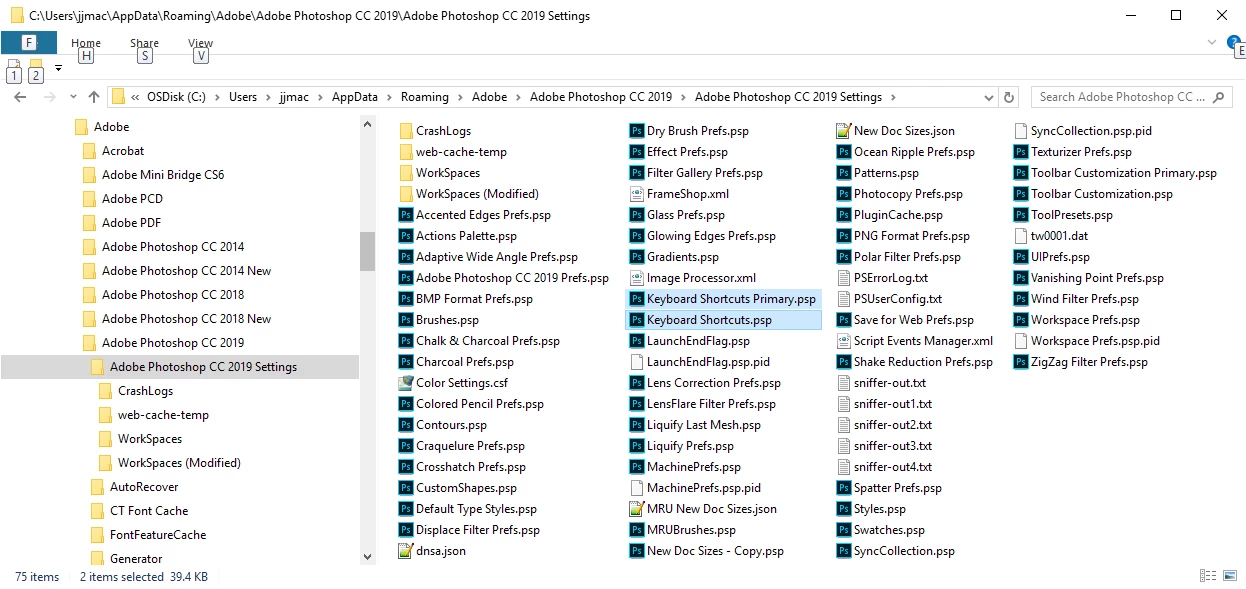Image resolution: width=1246 pixels, height=589 pixels.
Task: Expand the ribbon with the chevron arrow
Action: (x=1212, y=42)
